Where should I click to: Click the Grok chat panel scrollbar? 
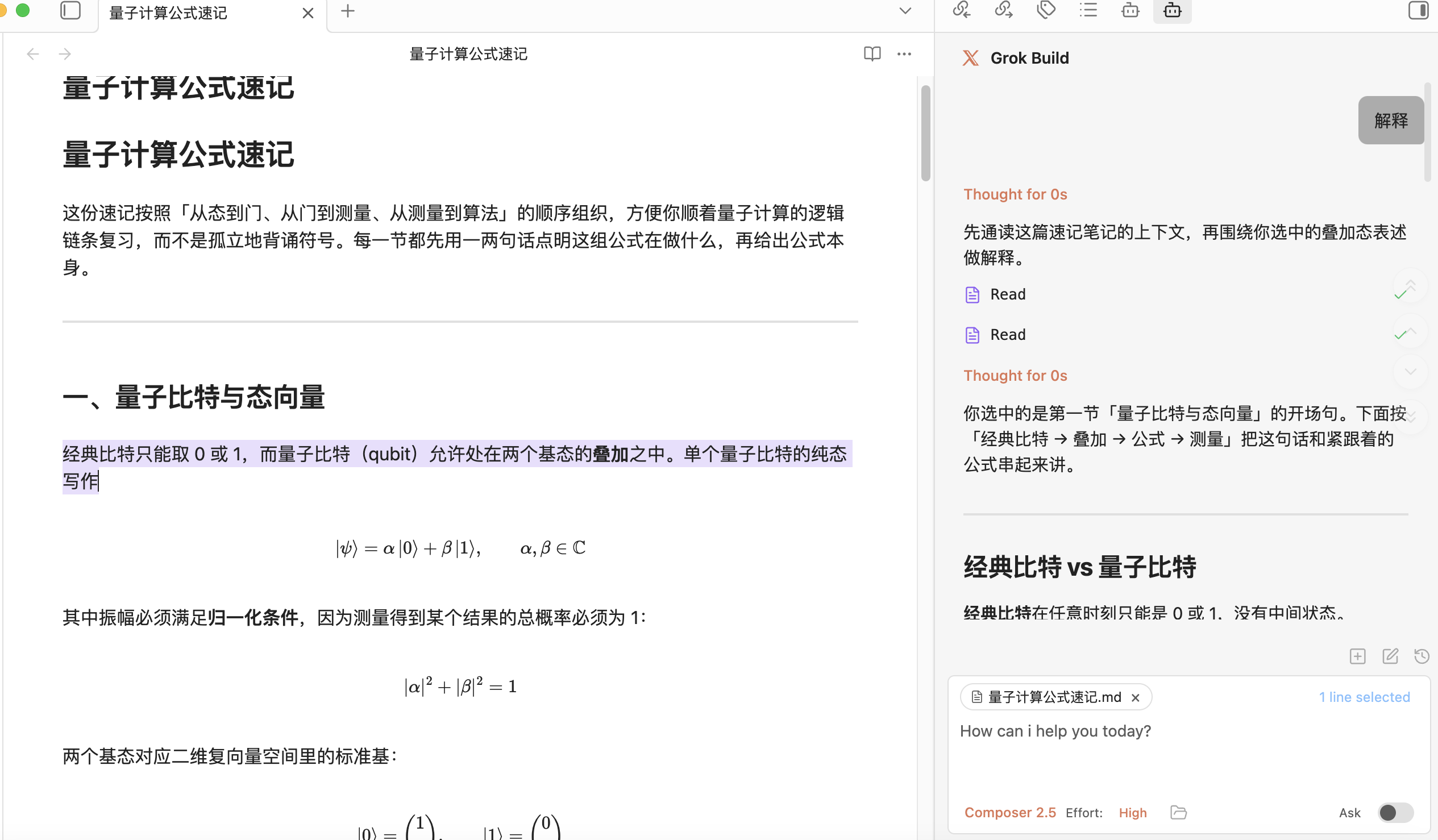click(1428, 132)
